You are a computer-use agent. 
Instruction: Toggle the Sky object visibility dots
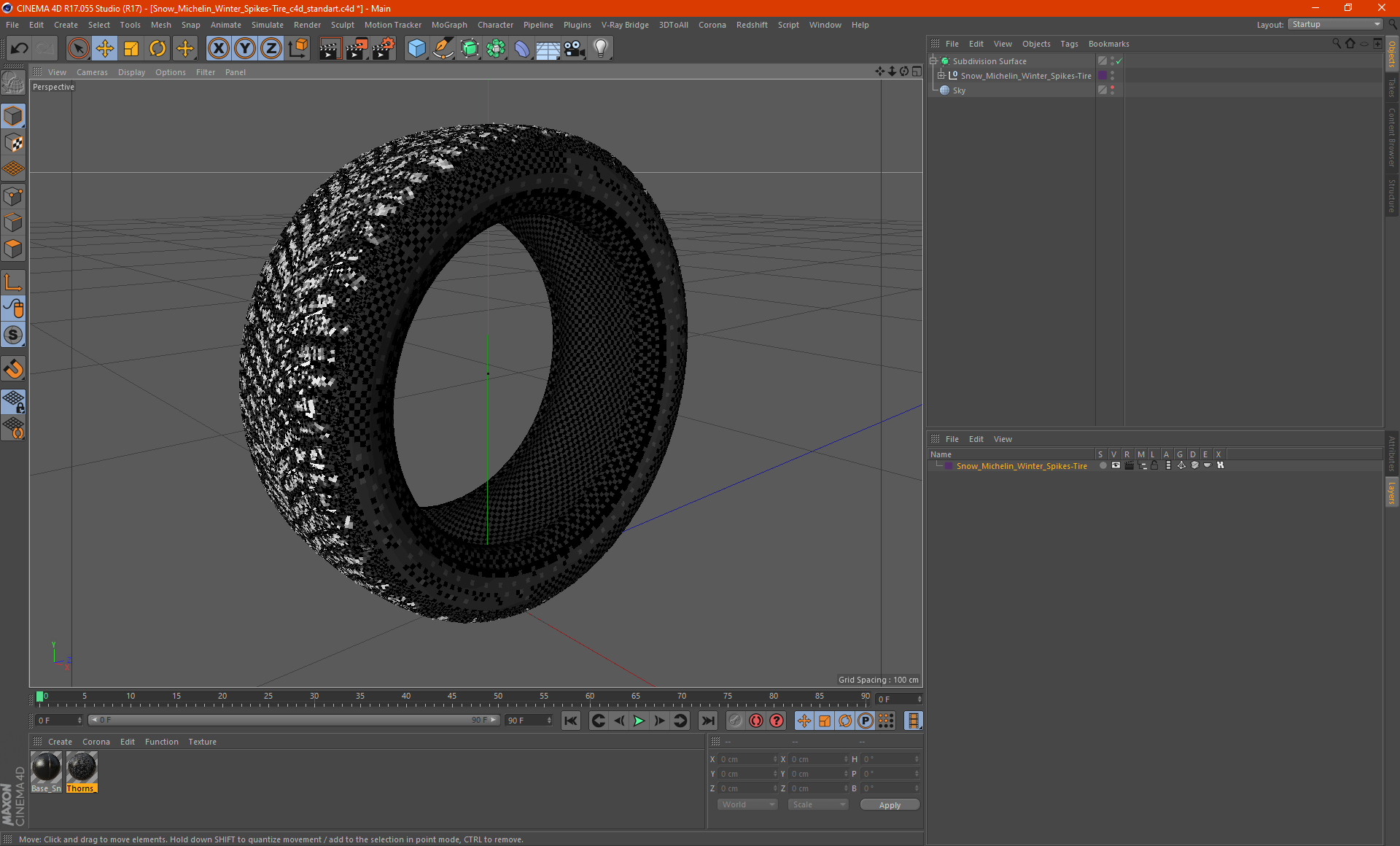tap(1112, 90)
